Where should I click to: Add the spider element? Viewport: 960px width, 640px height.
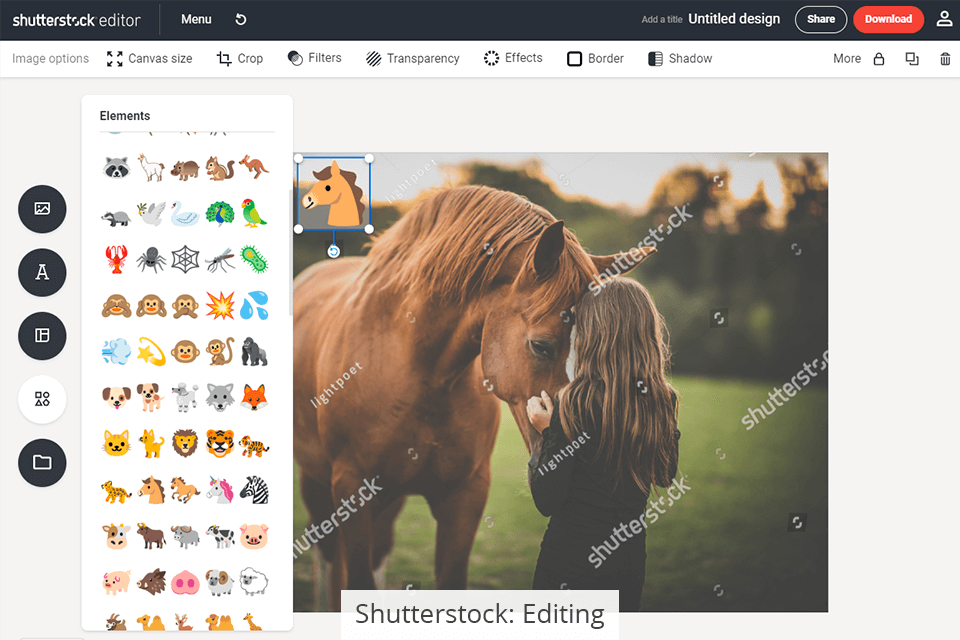(151, 260)
